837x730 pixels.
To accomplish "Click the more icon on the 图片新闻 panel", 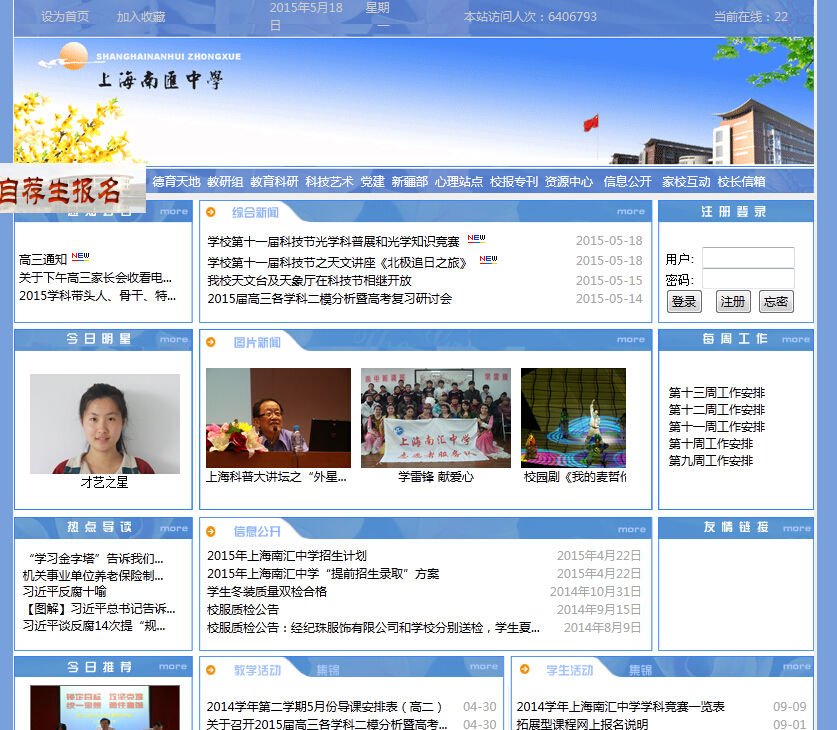I will click(630, 339).
